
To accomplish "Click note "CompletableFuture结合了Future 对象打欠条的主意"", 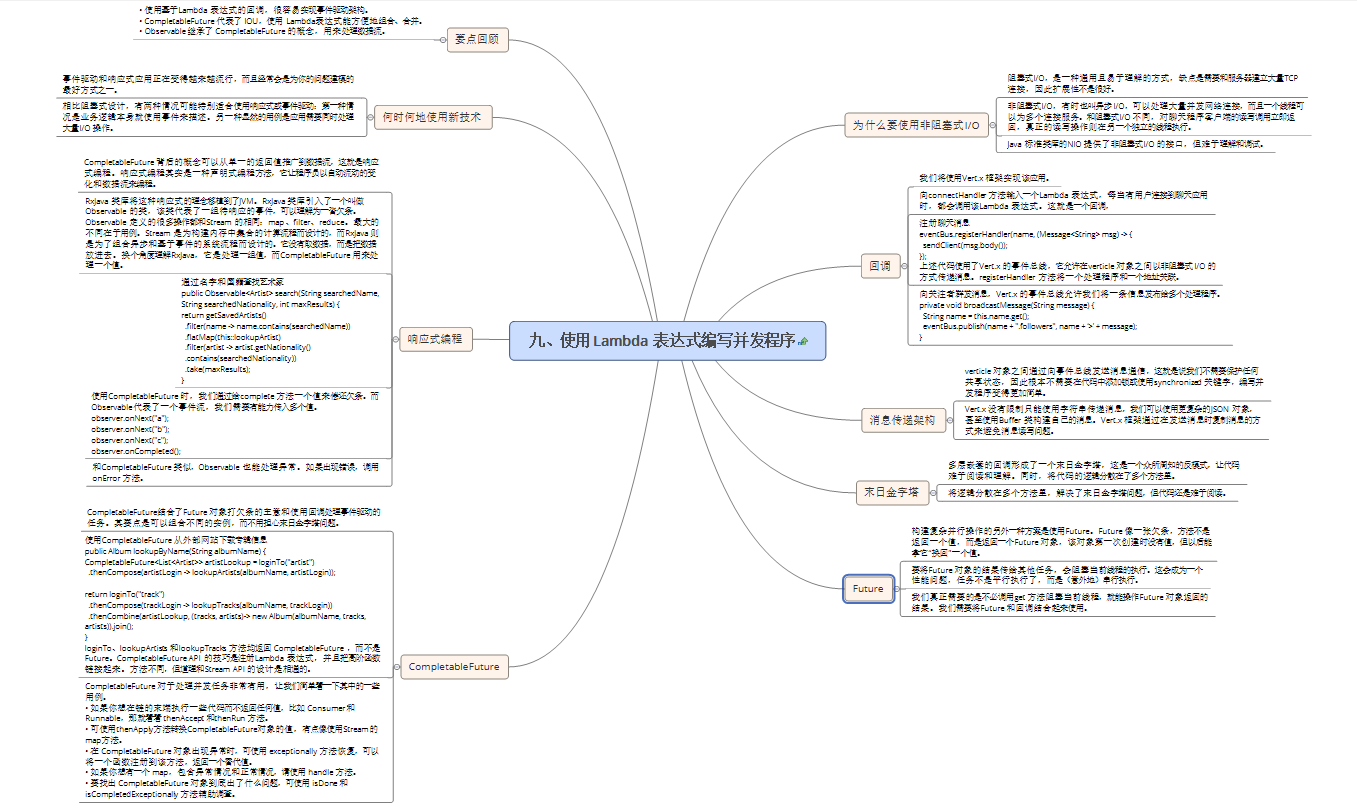I will [233, 517].
